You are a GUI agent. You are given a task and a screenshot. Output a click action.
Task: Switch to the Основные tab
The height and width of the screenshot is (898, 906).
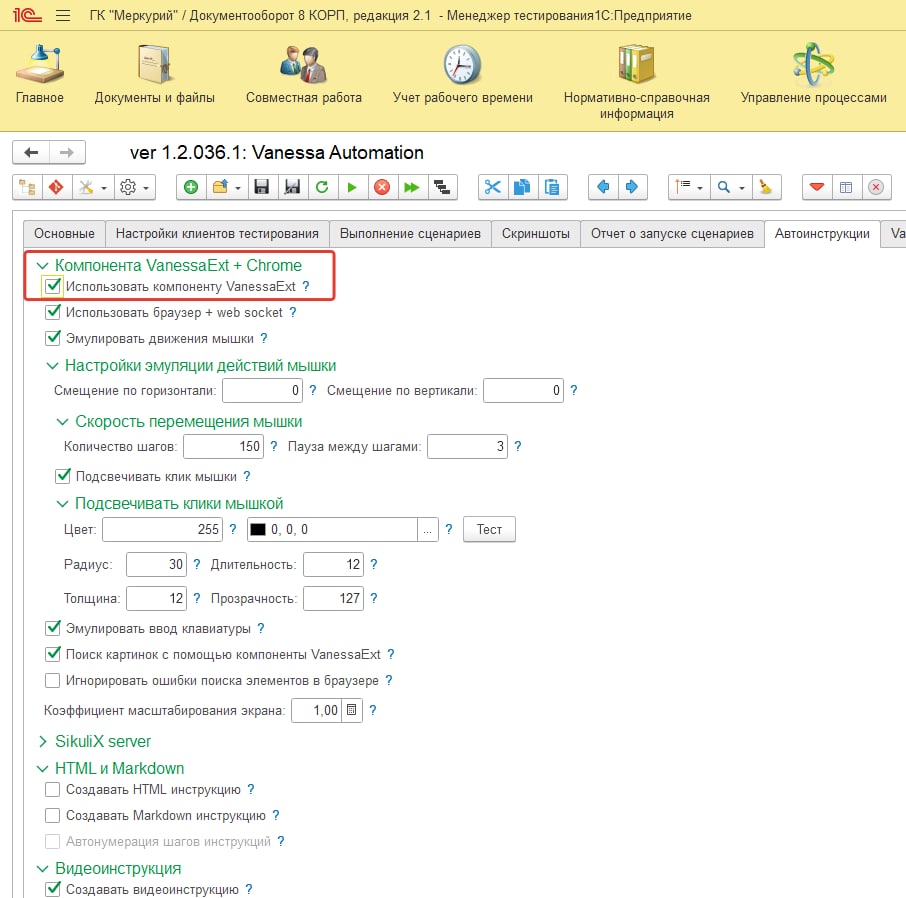point(64,233)
